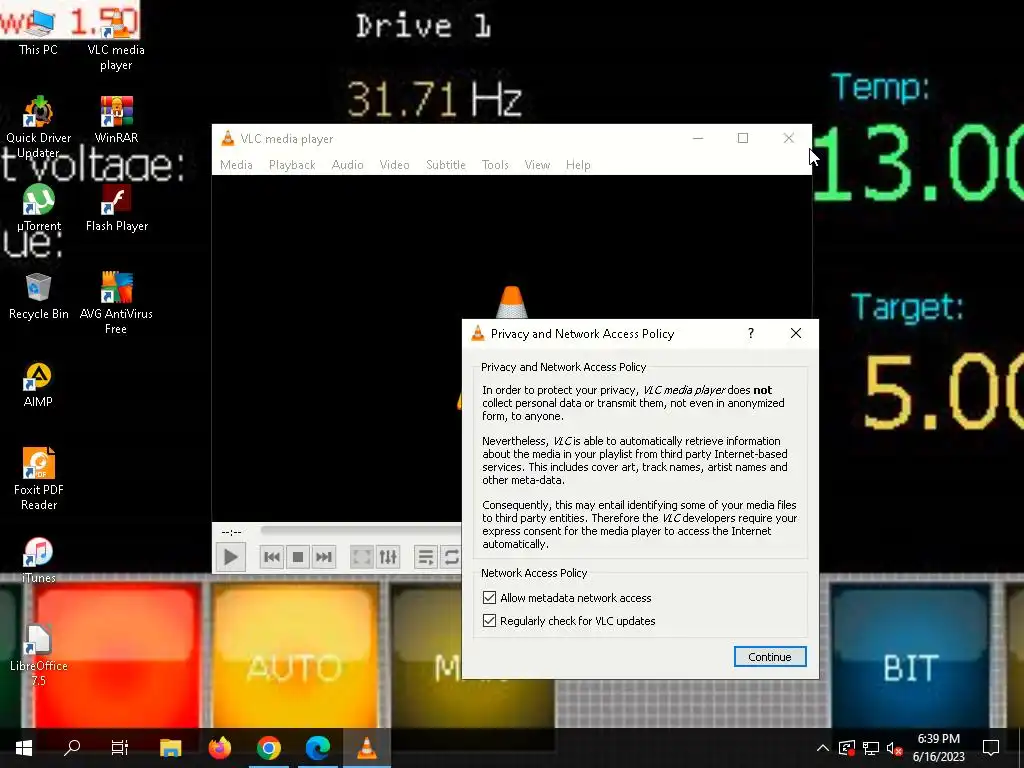Open the Playback menu
1024x768 pixels.
[x=292, y=165]
